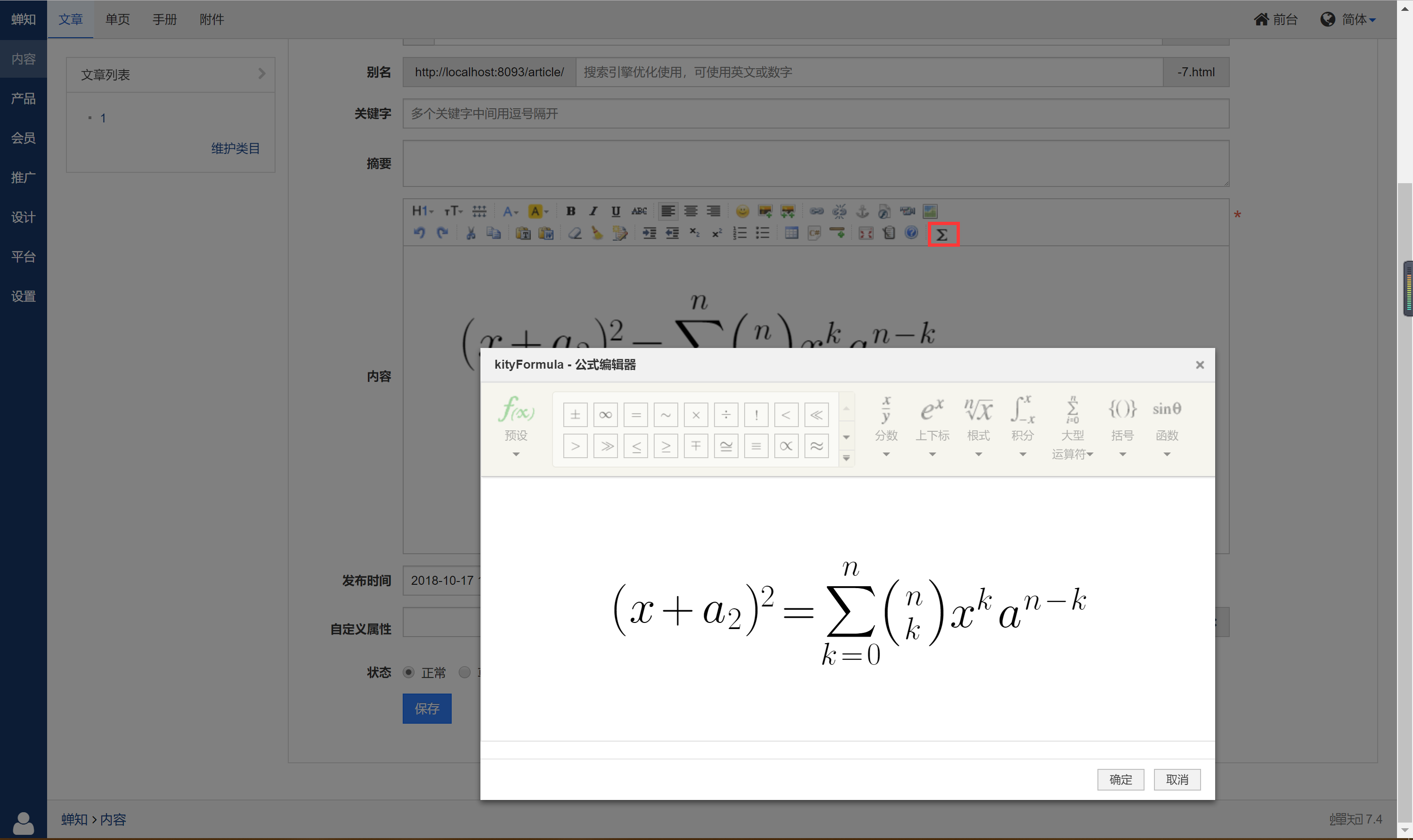Open 产品 in the left sidebar

tap(23, 98)
